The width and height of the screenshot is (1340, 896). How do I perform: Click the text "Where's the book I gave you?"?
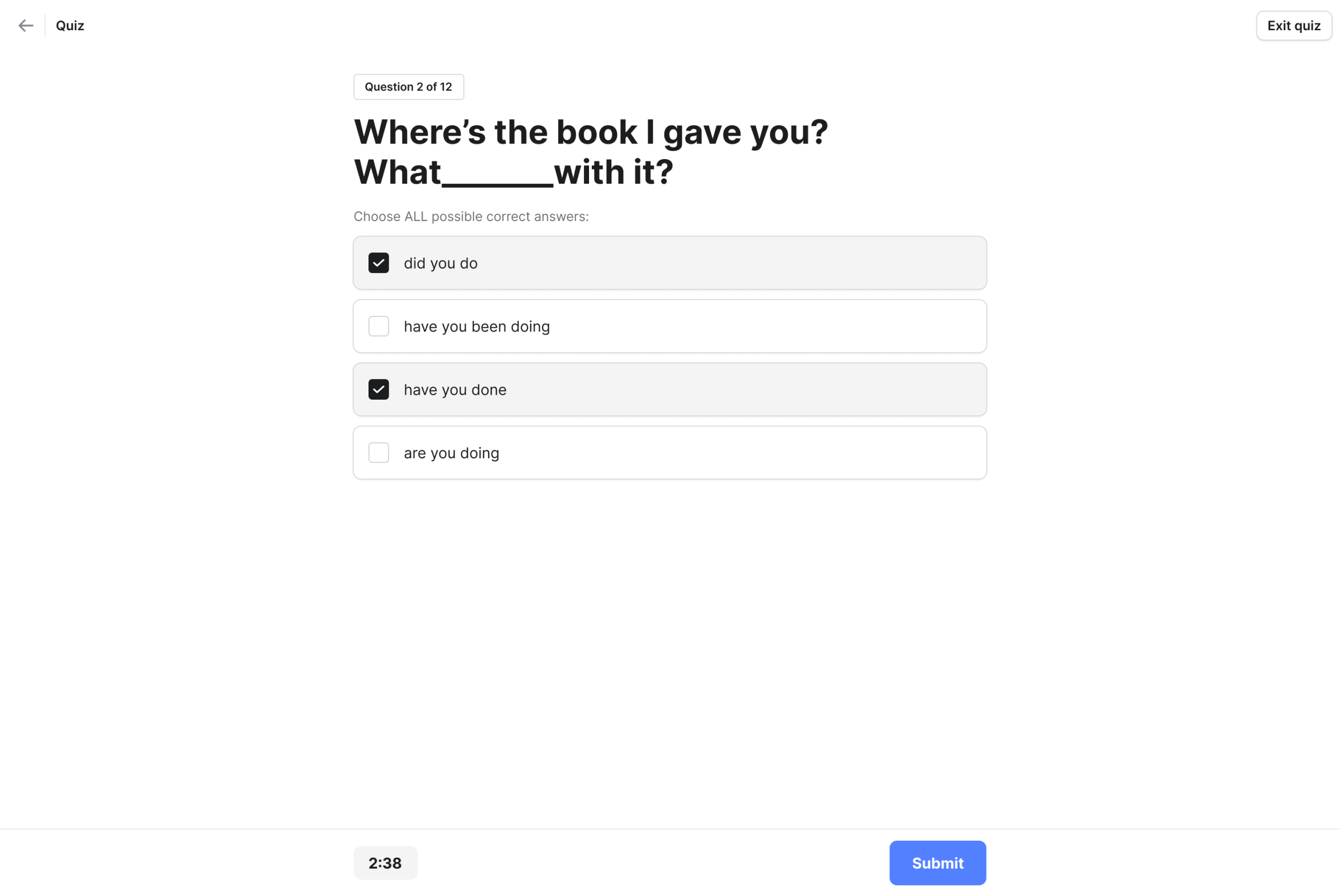(x=590, y=132)
